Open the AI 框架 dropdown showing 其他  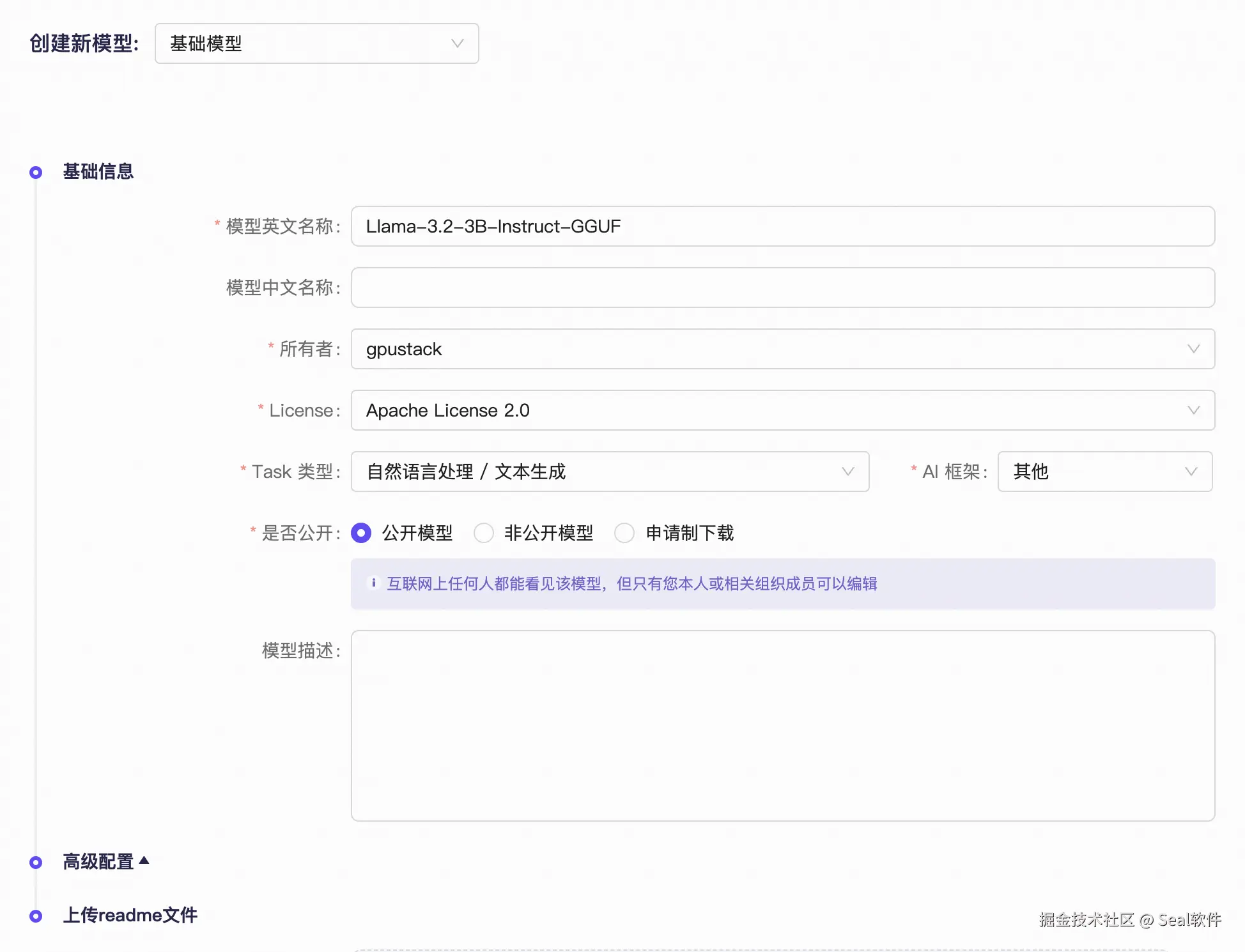click(1104, 472)
